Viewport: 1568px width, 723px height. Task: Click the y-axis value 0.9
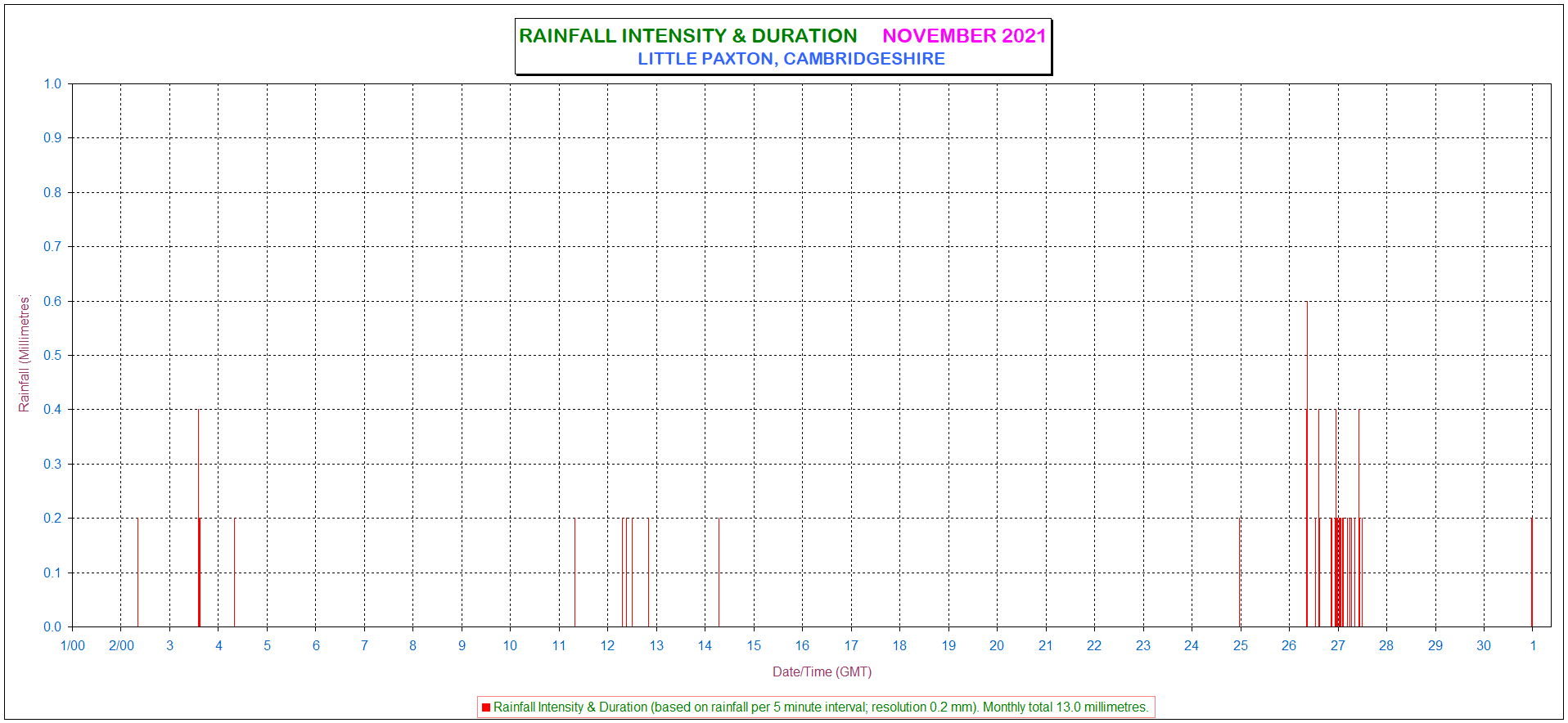(x=52, y=138)
